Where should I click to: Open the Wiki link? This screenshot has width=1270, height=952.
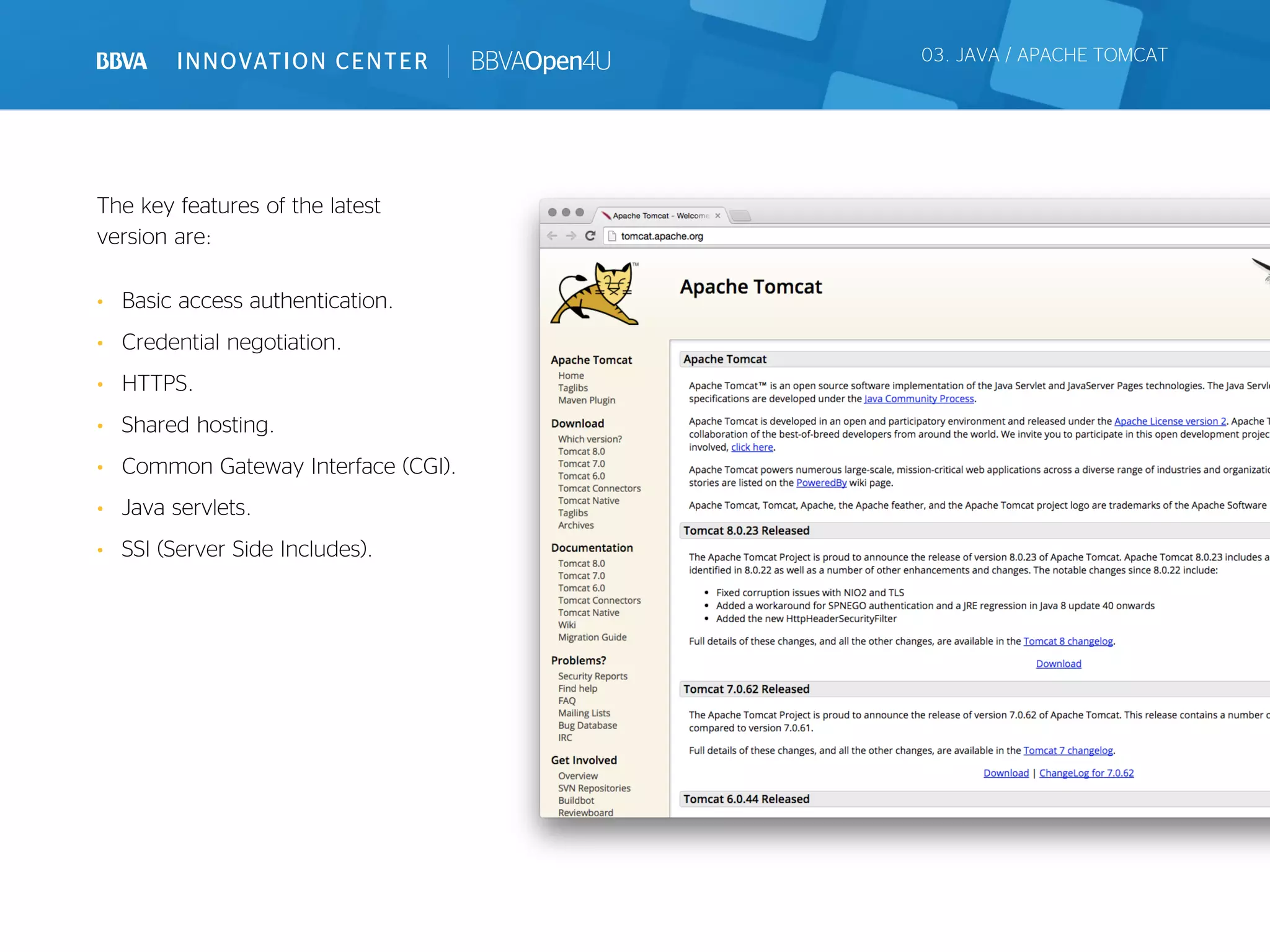[x=567, y=625]
